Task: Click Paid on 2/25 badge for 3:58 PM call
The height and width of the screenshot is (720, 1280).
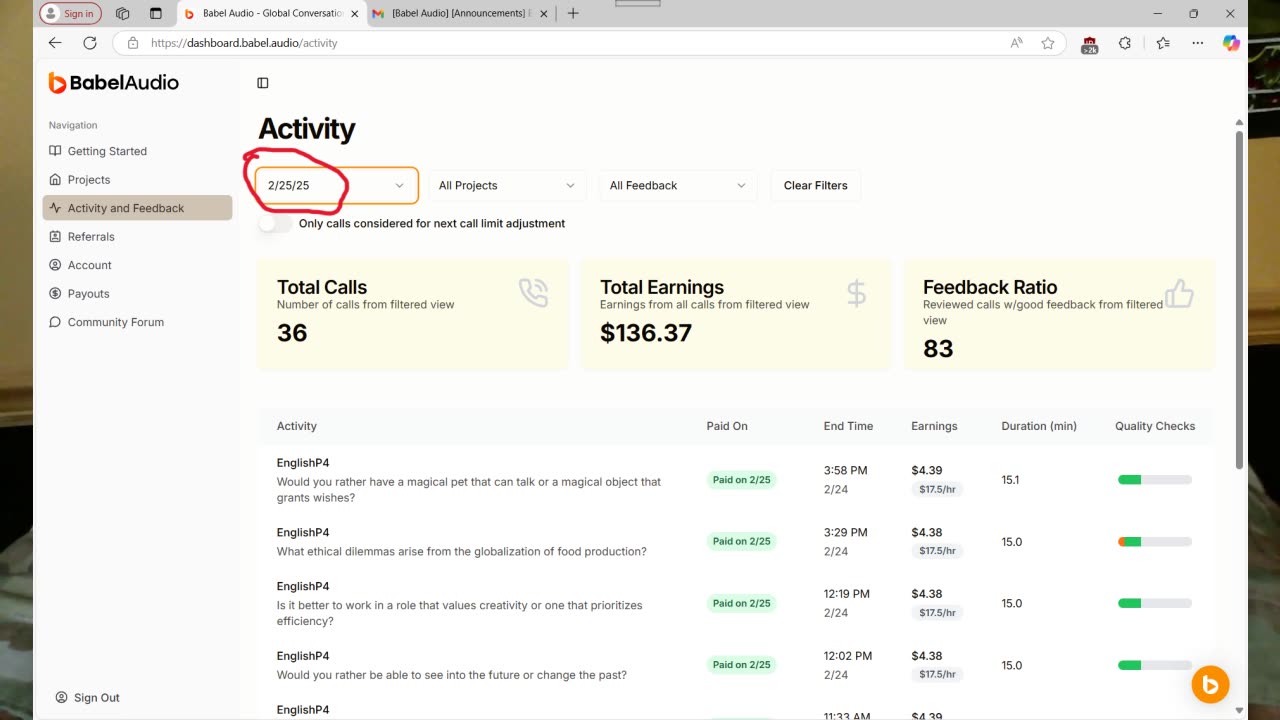Action: point(741,480)
